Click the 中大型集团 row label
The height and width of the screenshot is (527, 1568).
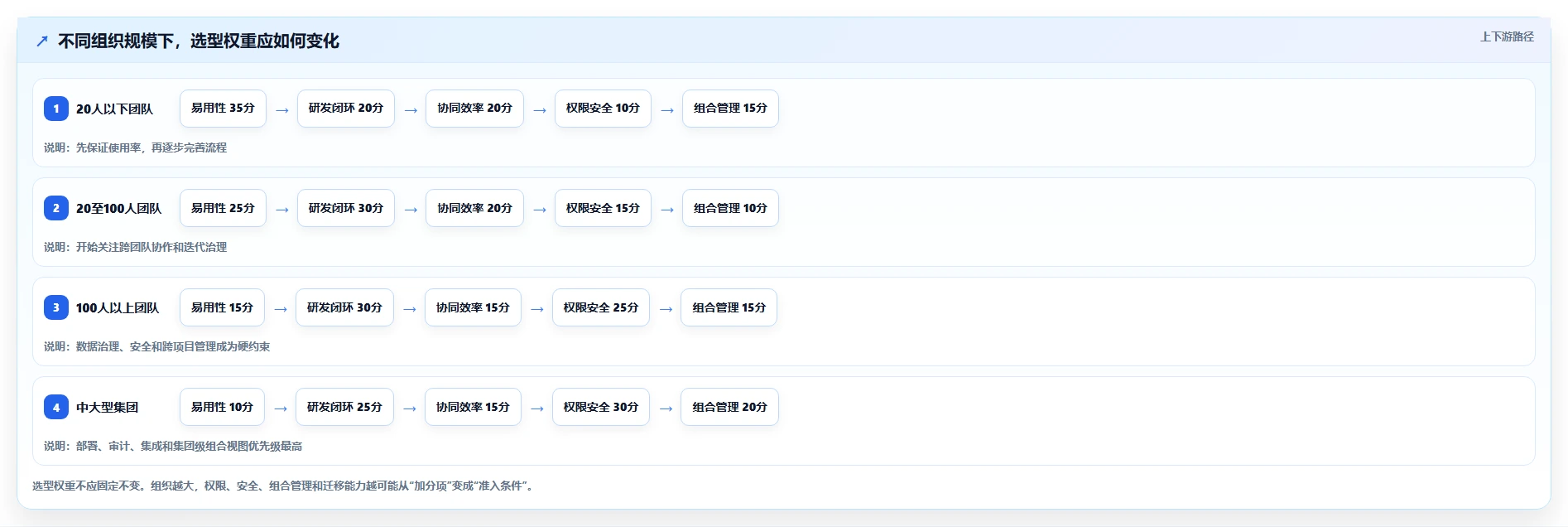[107, 407]
